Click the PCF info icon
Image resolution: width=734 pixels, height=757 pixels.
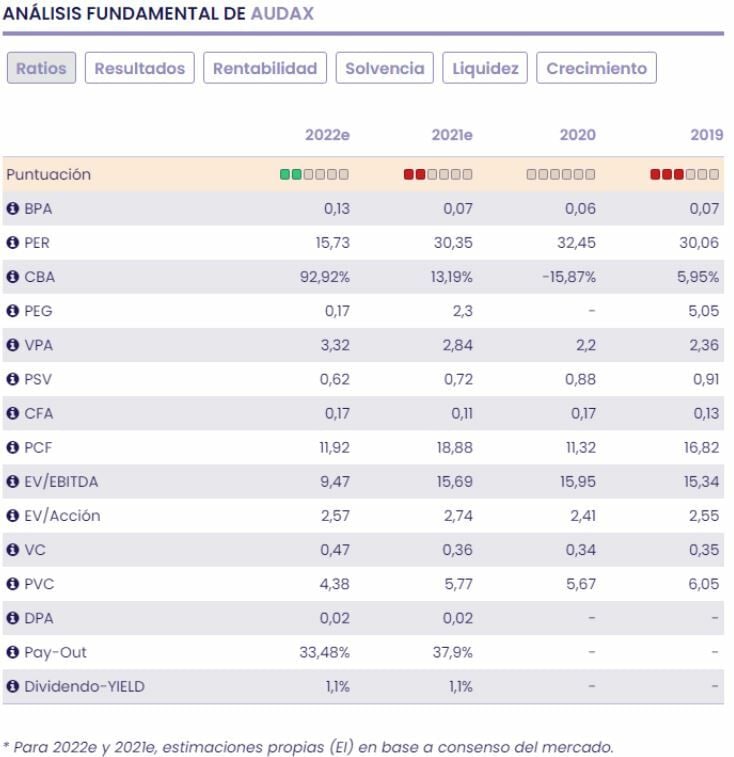pos(13,448)
